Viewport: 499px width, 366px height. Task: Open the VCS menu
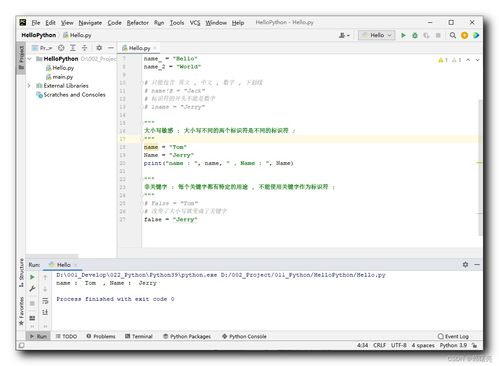click(195, 23)
